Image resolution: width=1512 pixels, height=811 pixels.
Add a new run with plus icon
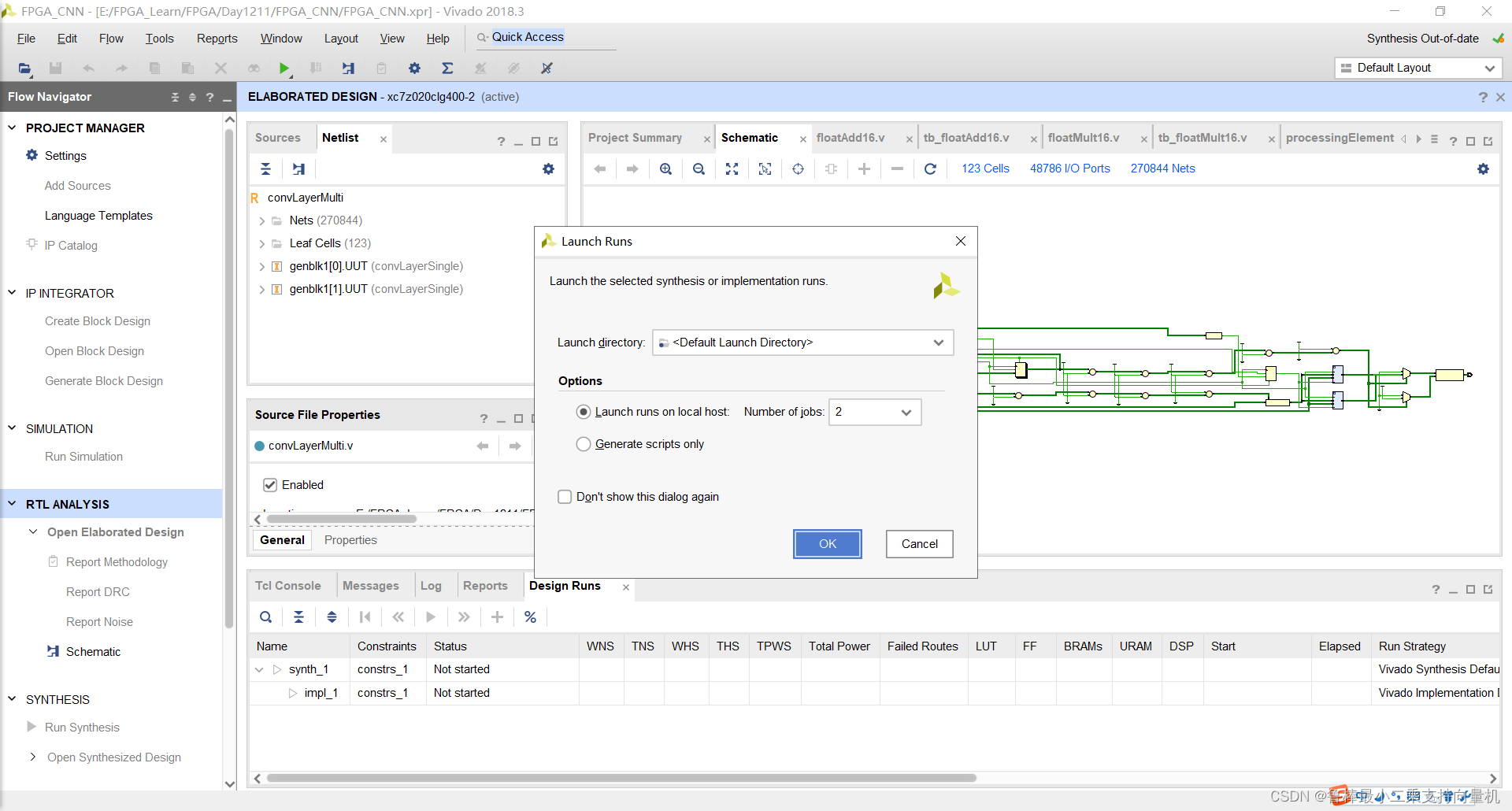click(497, 617)
